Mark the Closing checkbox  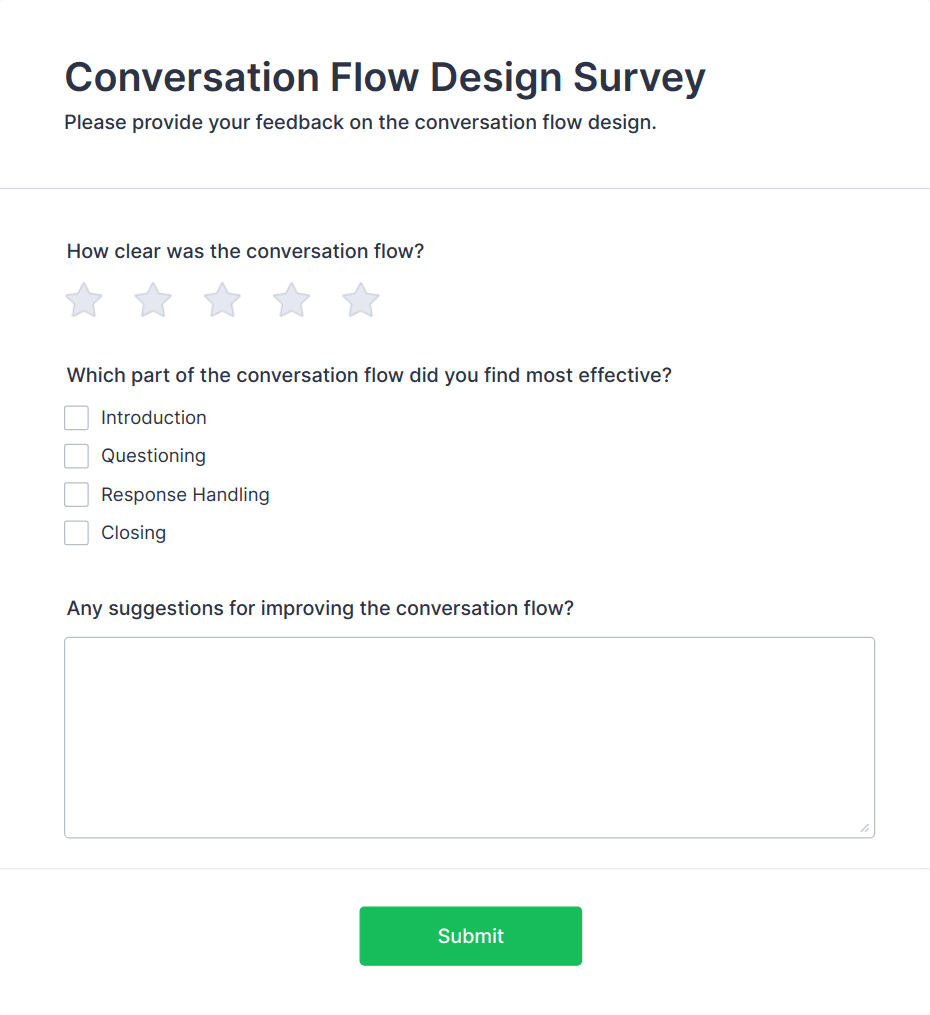click(x=77, y=533)
